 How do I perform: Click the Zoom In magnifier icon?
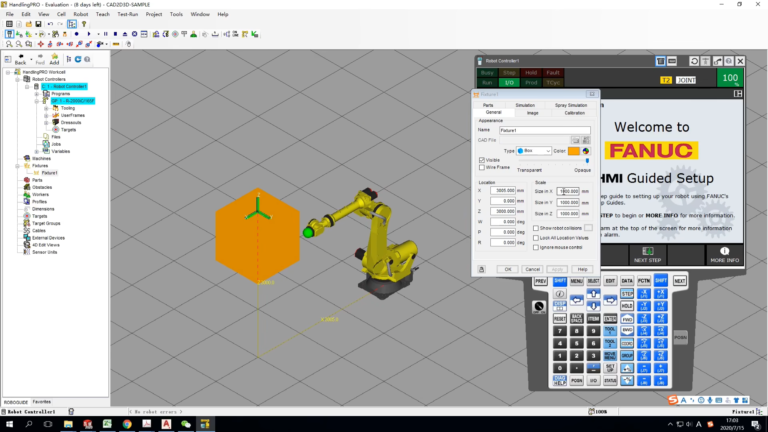click(x=9, y=44)
